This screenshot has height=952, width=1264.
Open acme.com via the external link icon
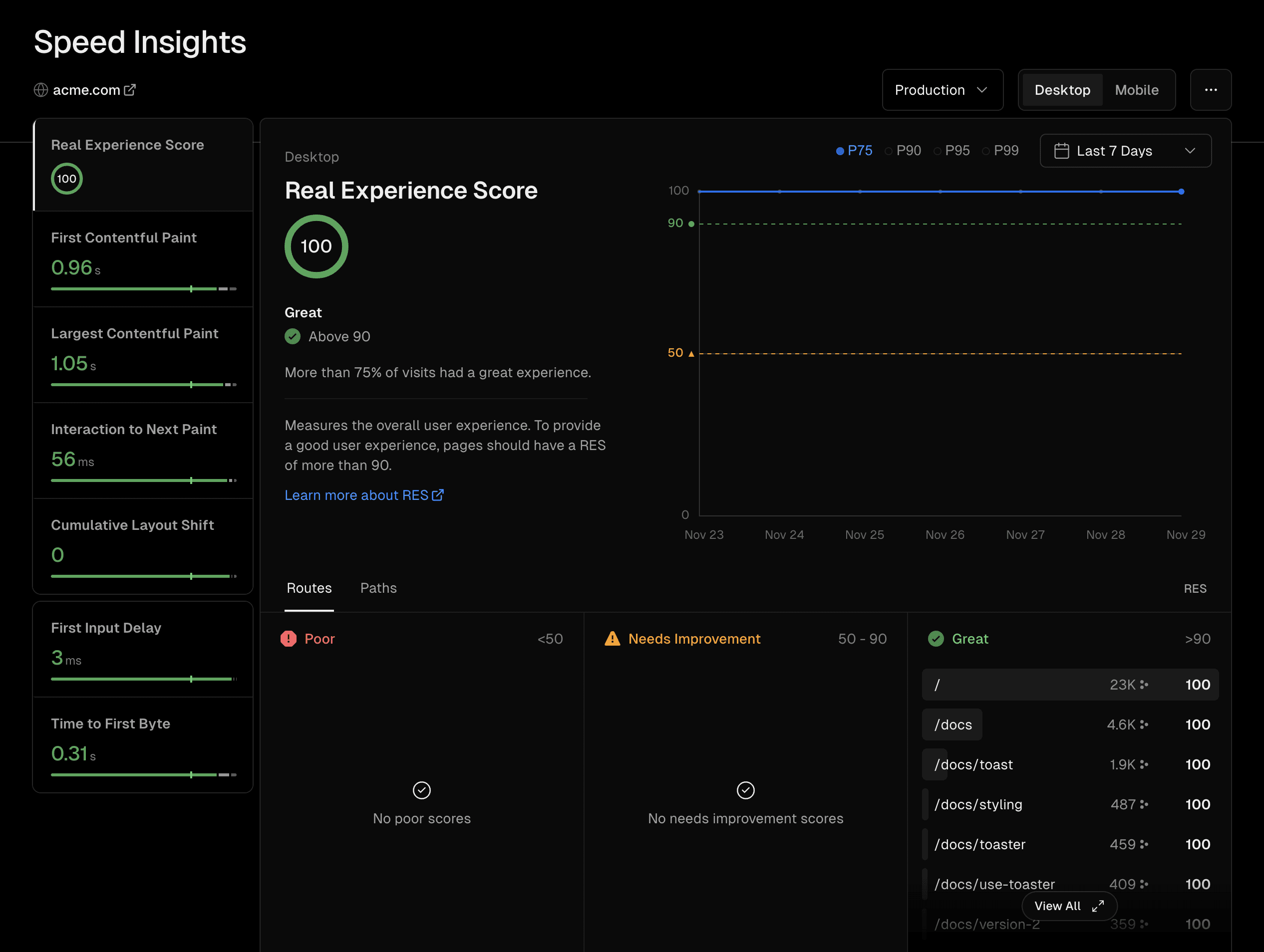130,89
